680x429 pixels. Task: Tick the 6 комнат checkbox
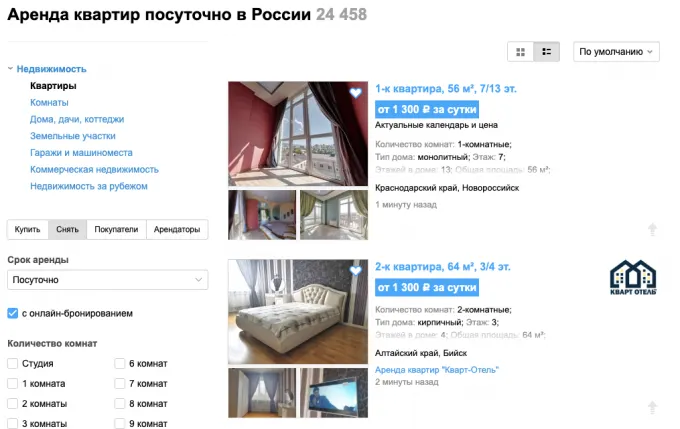120,364
